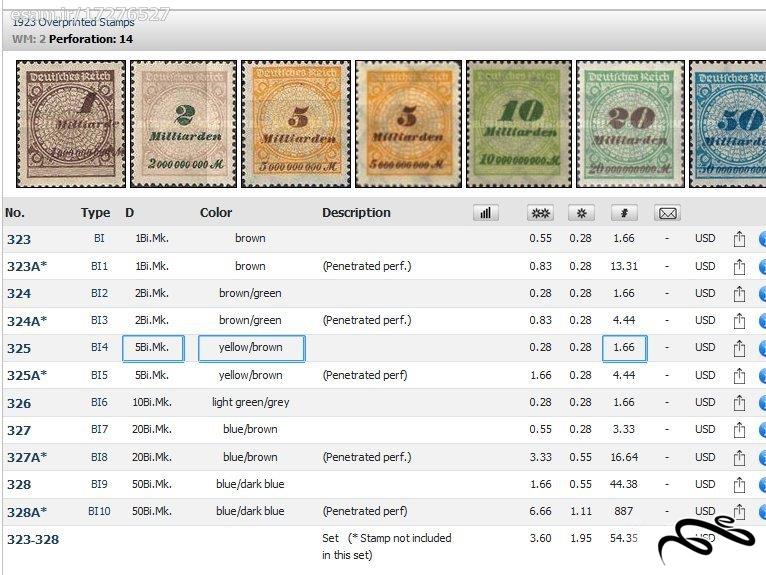The width and height of the screenshot is (766, 575).
Task: Click the 3.60 set mint price
Action: coord(540,538)
